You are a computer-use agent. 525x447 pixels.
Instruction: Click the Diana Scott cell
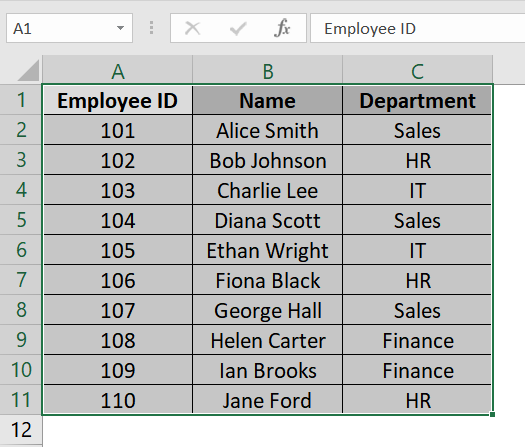pos(268,220)
